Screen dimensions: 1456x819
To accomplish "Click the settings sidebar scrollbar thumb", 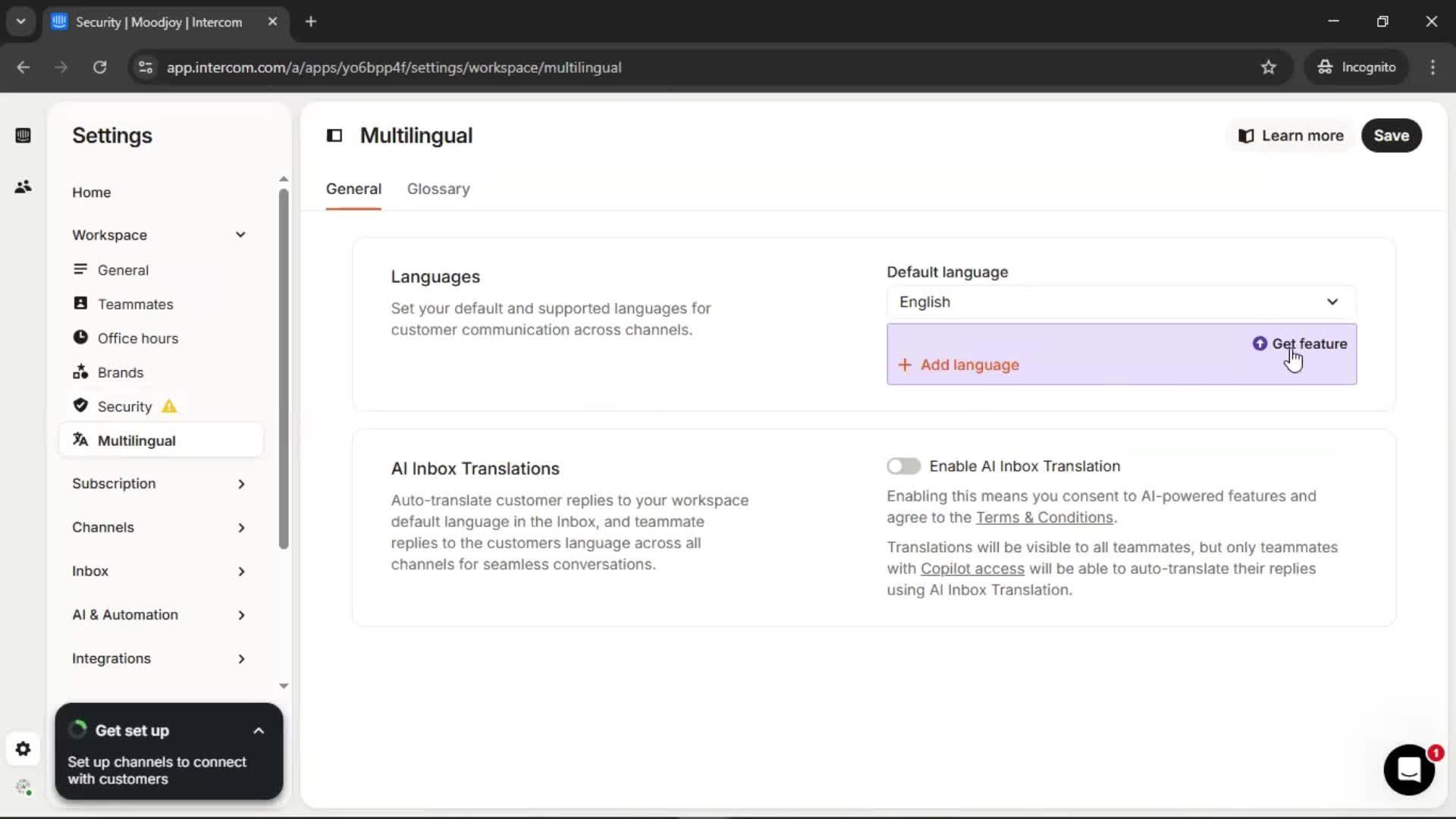I will 284,368.
